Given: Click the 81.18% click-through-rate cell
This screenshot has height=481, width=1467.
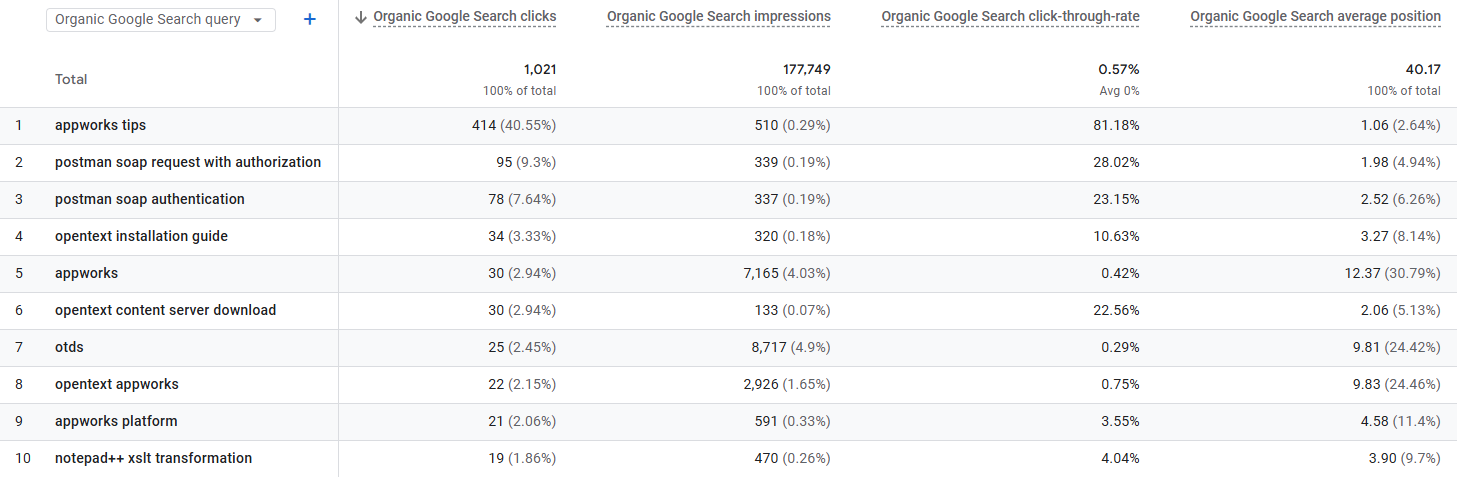Looking at the screenshot, I should [x=1117, y=126].
